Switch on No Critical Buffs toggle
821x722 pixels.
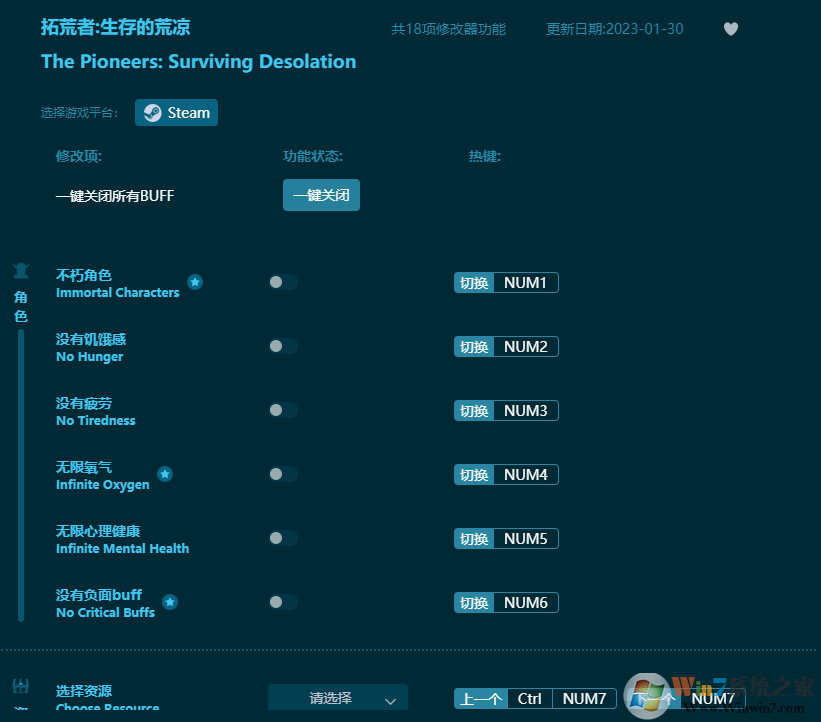point(283,602)
